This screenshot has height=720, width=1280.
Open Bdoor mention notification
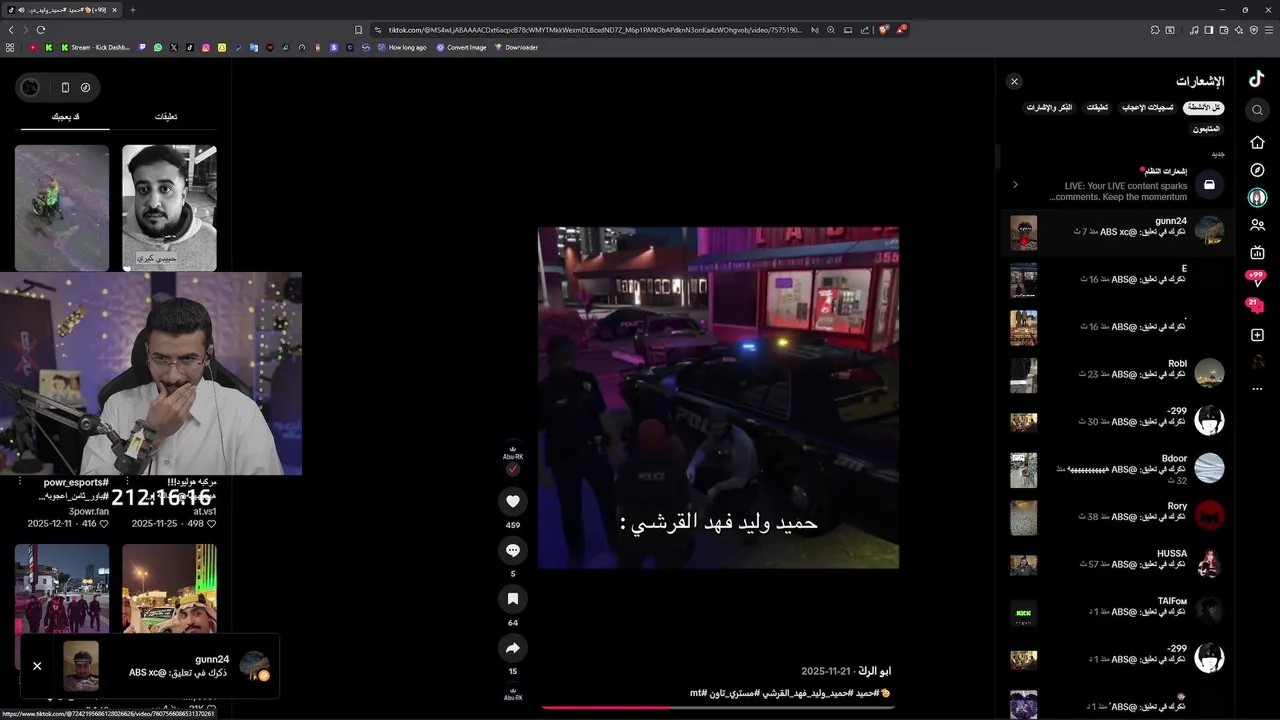coord(1117,469)
